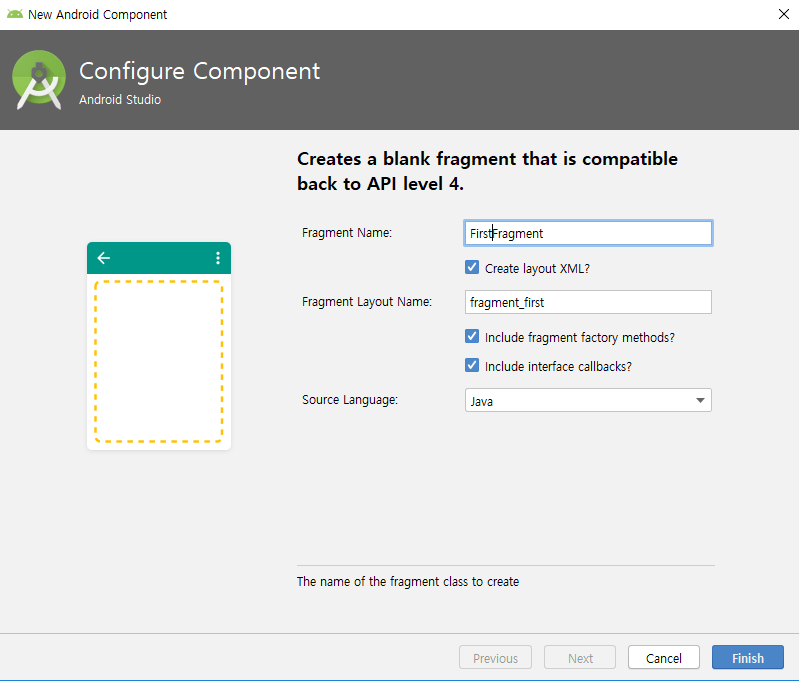Close the New Android Component dialog
The height and width of the screenshot is (681, 799).
[x=784, y=14]
